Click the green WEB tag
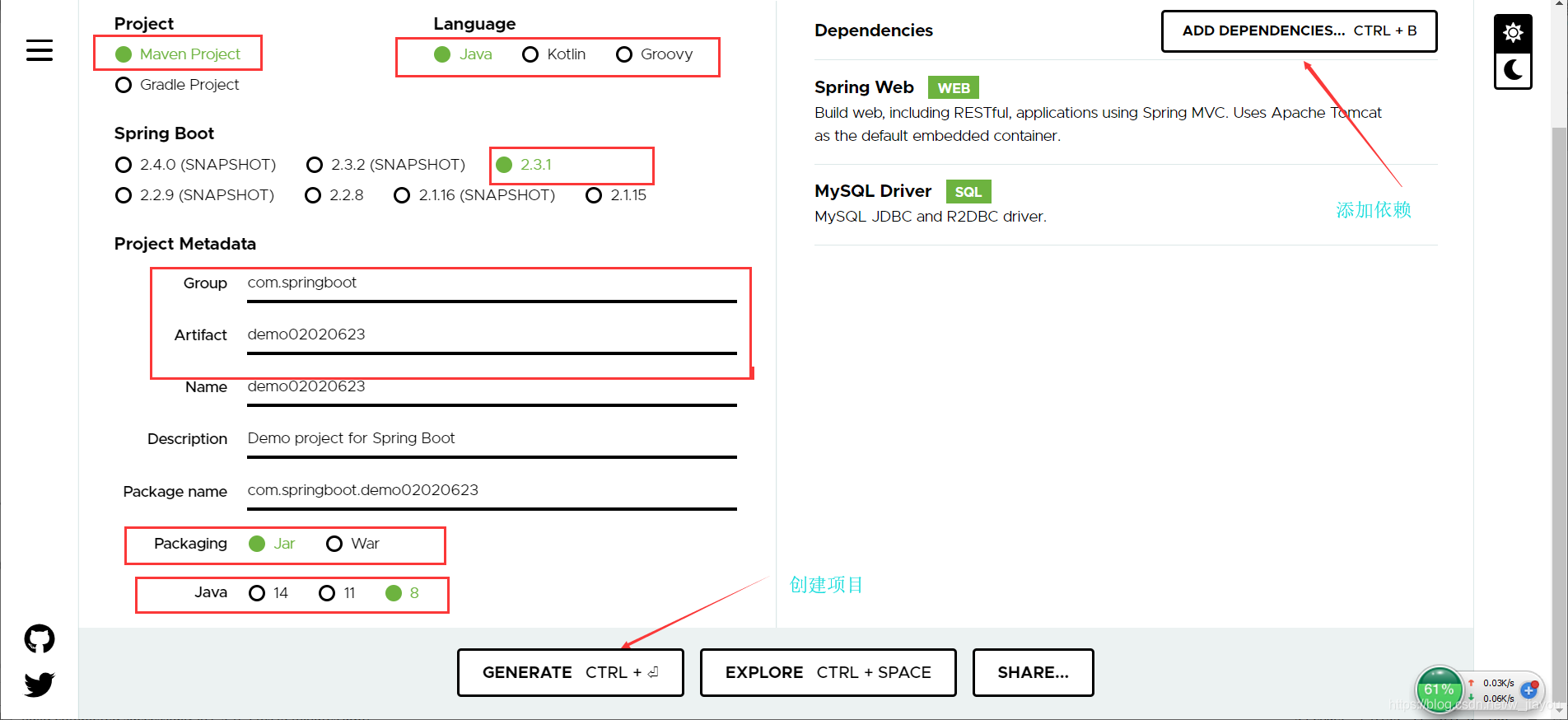 [954, 88]
